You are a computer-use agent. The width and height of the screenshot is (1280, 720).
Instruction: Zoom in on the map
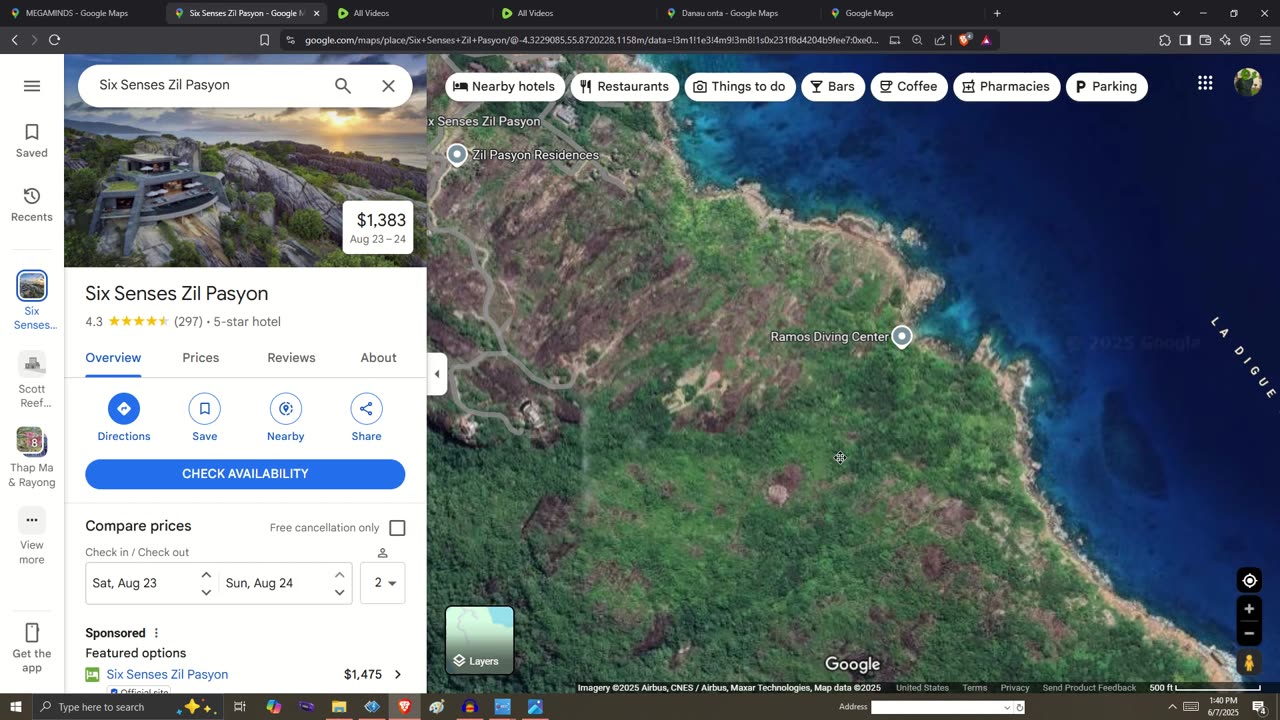tap(1249, 609)
